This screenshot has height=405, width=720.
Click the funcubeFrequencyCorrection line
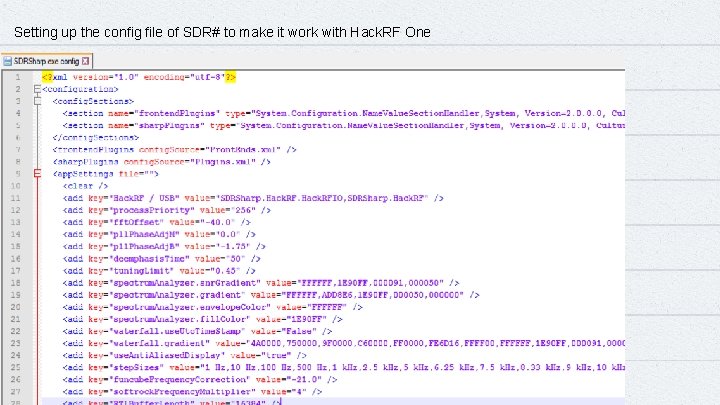(200, 379)
